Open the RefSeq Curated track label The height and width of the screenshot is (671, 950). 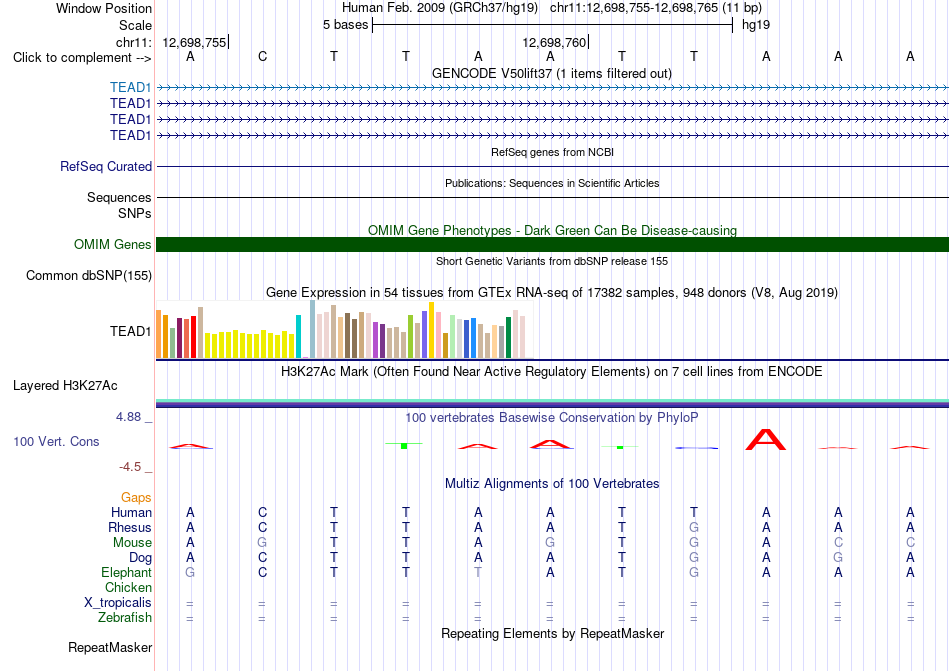(x=105, y=166)
